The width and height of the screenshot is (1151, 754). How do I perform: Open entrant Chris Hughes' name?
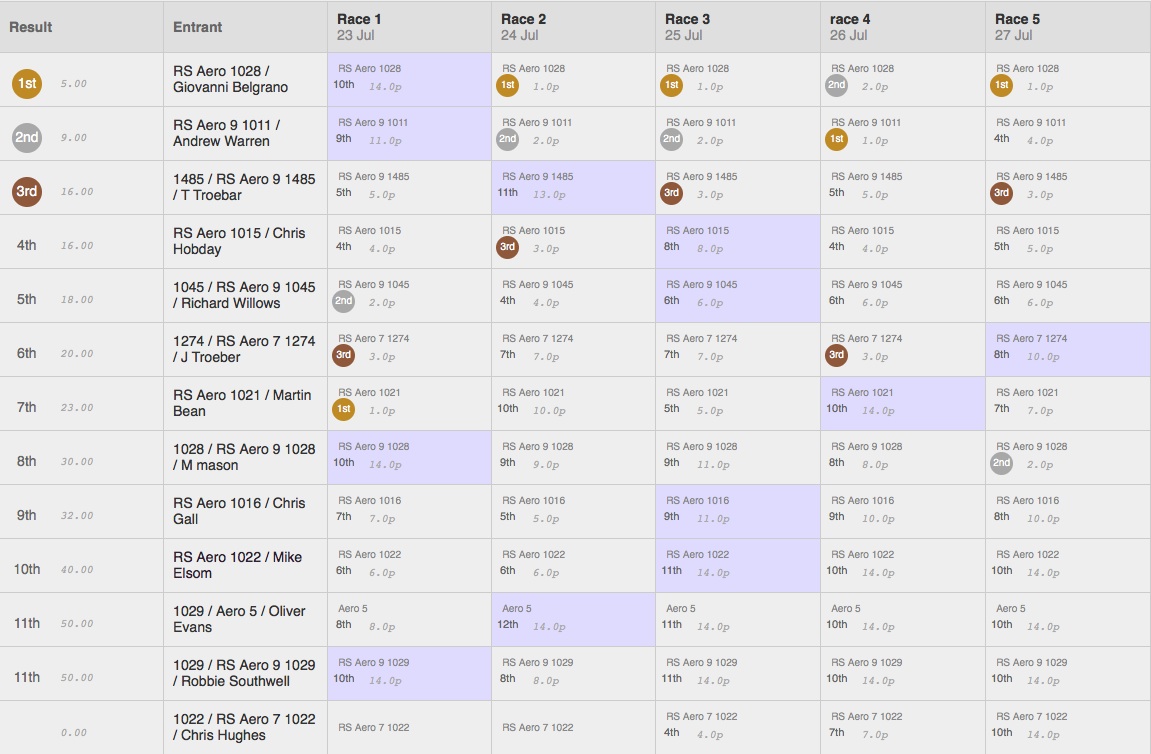click(244, 727)
